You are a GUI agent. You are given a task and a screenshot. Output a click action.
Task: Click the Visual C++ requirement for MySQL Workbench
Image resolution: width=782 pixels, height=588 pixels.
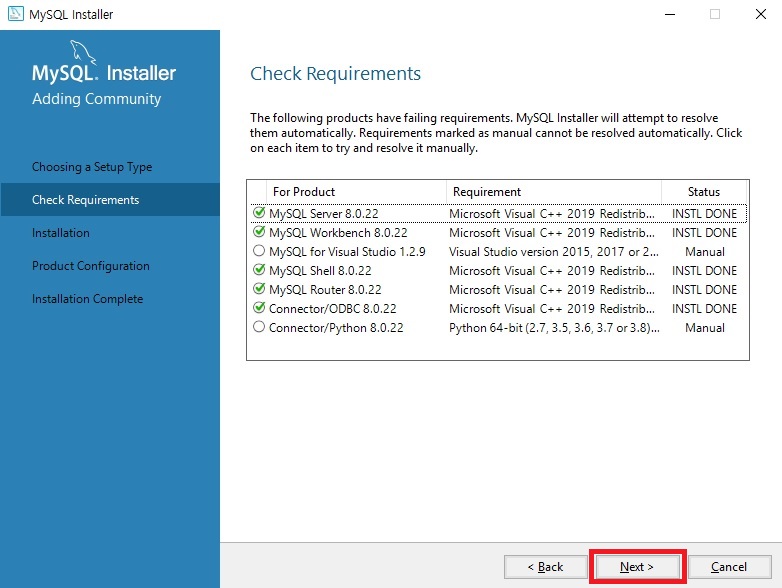point(552,232)
